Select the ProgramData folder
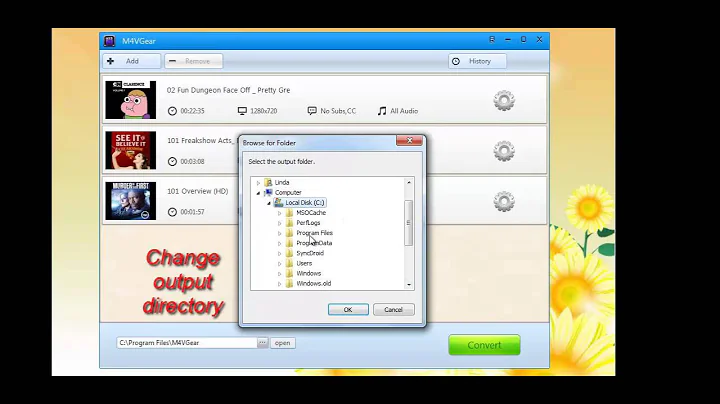The image size is (720, 404). pyautogui.click(x=314, y=243)
